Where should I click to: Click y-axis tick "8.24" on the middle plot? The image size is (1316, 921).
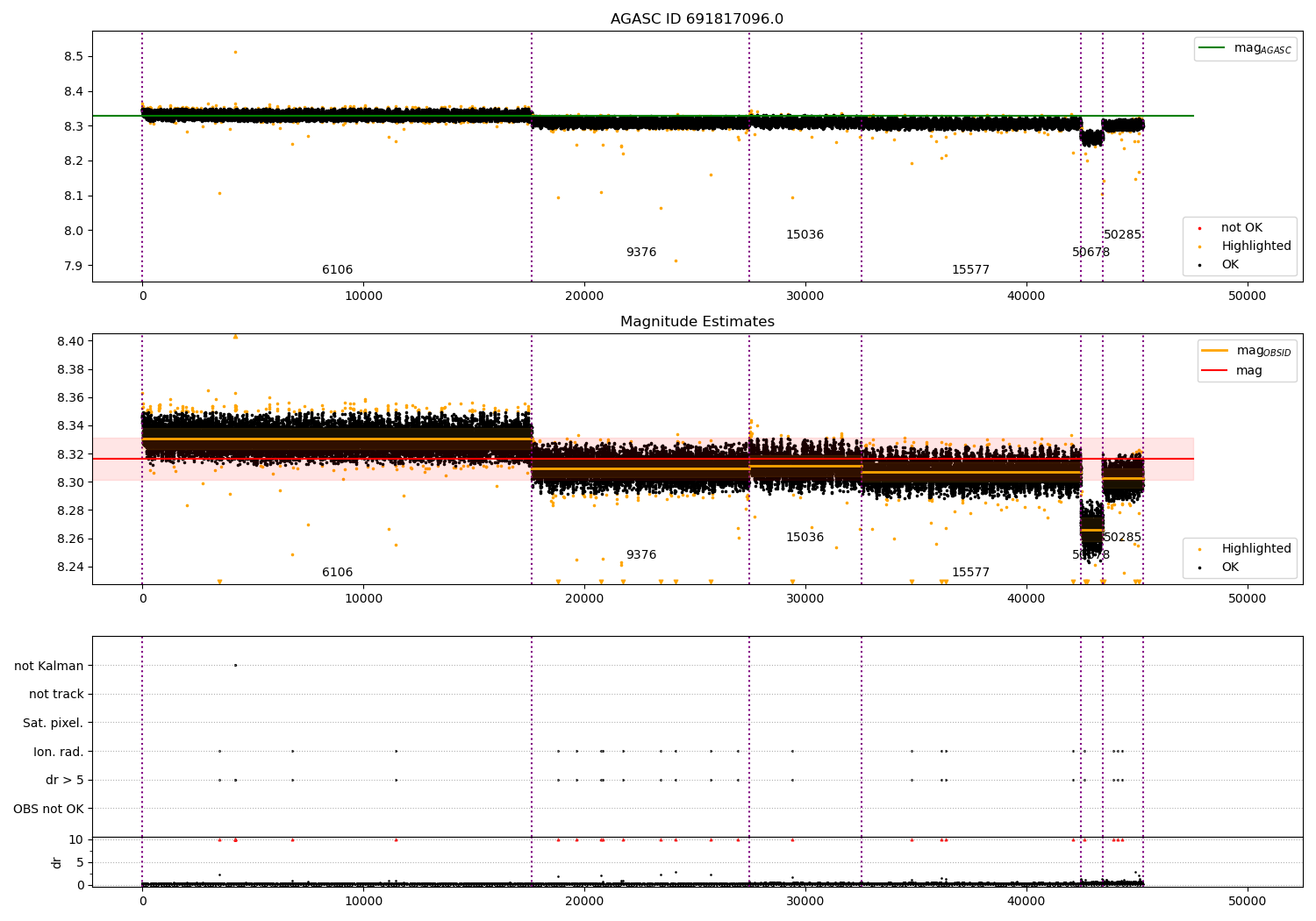[x=69, y=567]
